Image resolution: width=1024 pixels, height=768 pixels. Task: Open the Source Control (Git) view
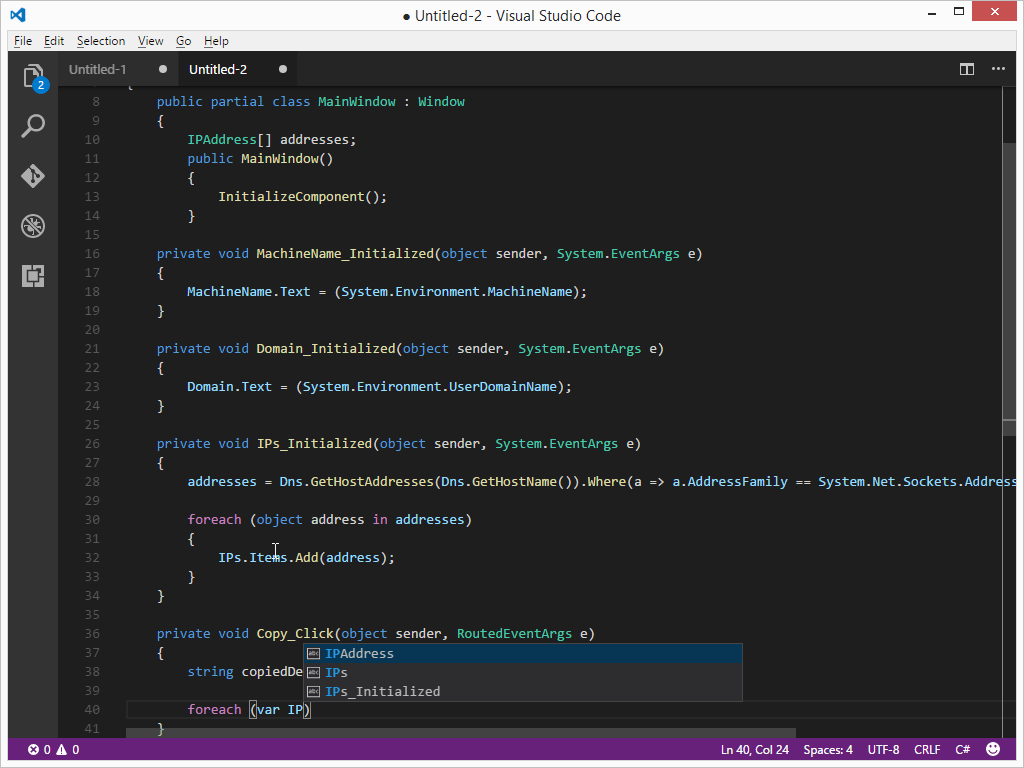(x=33, y=176)
